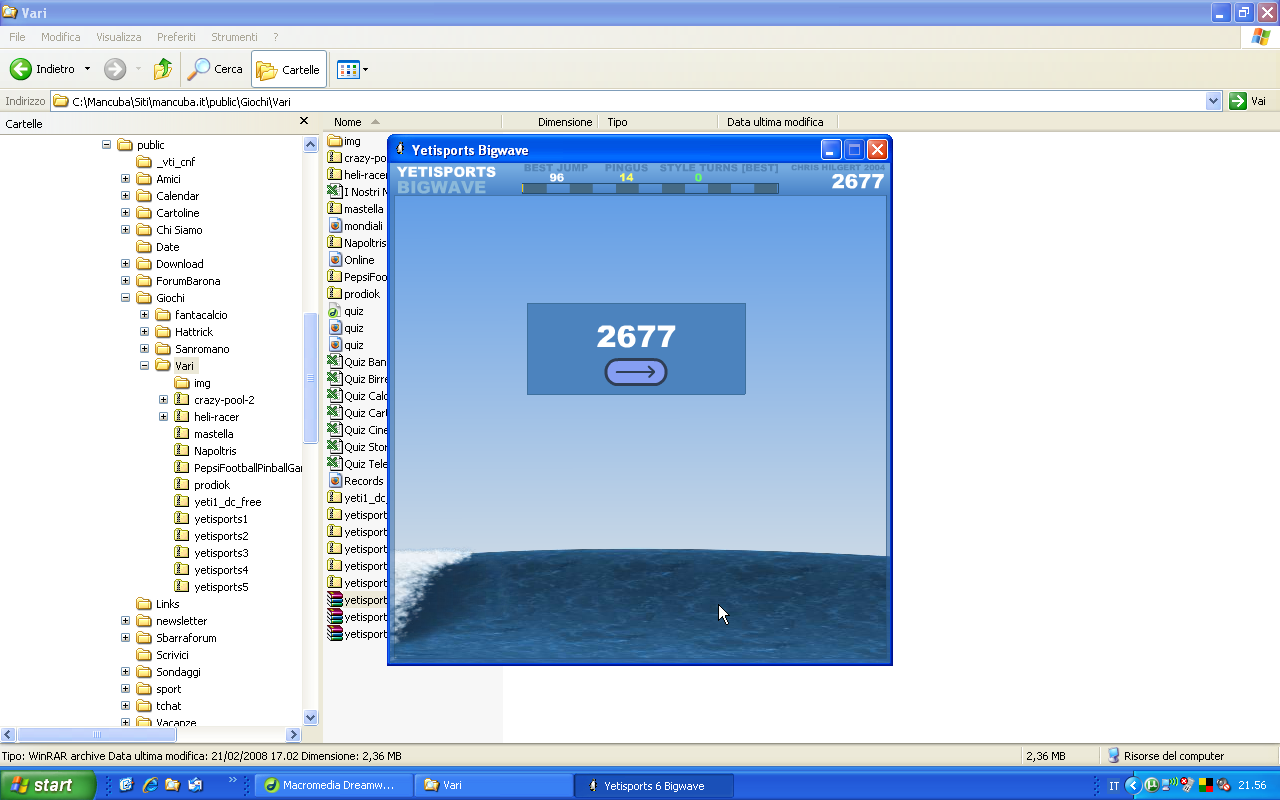
Task: Select the mondiali Firefox document icon
Action: coord(336,226)
